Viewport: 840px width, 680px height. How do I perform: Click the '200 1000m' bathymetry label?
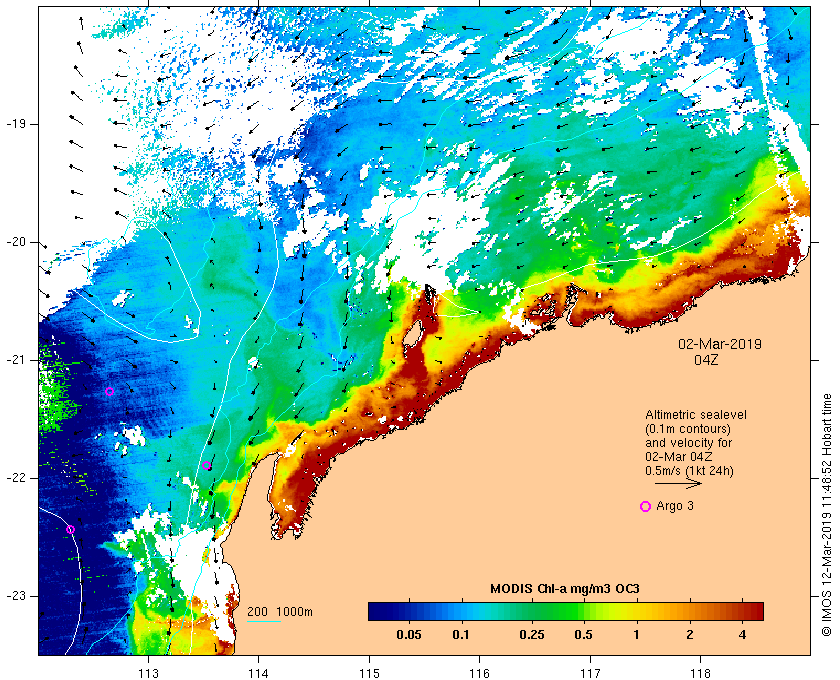coord(280,612)
